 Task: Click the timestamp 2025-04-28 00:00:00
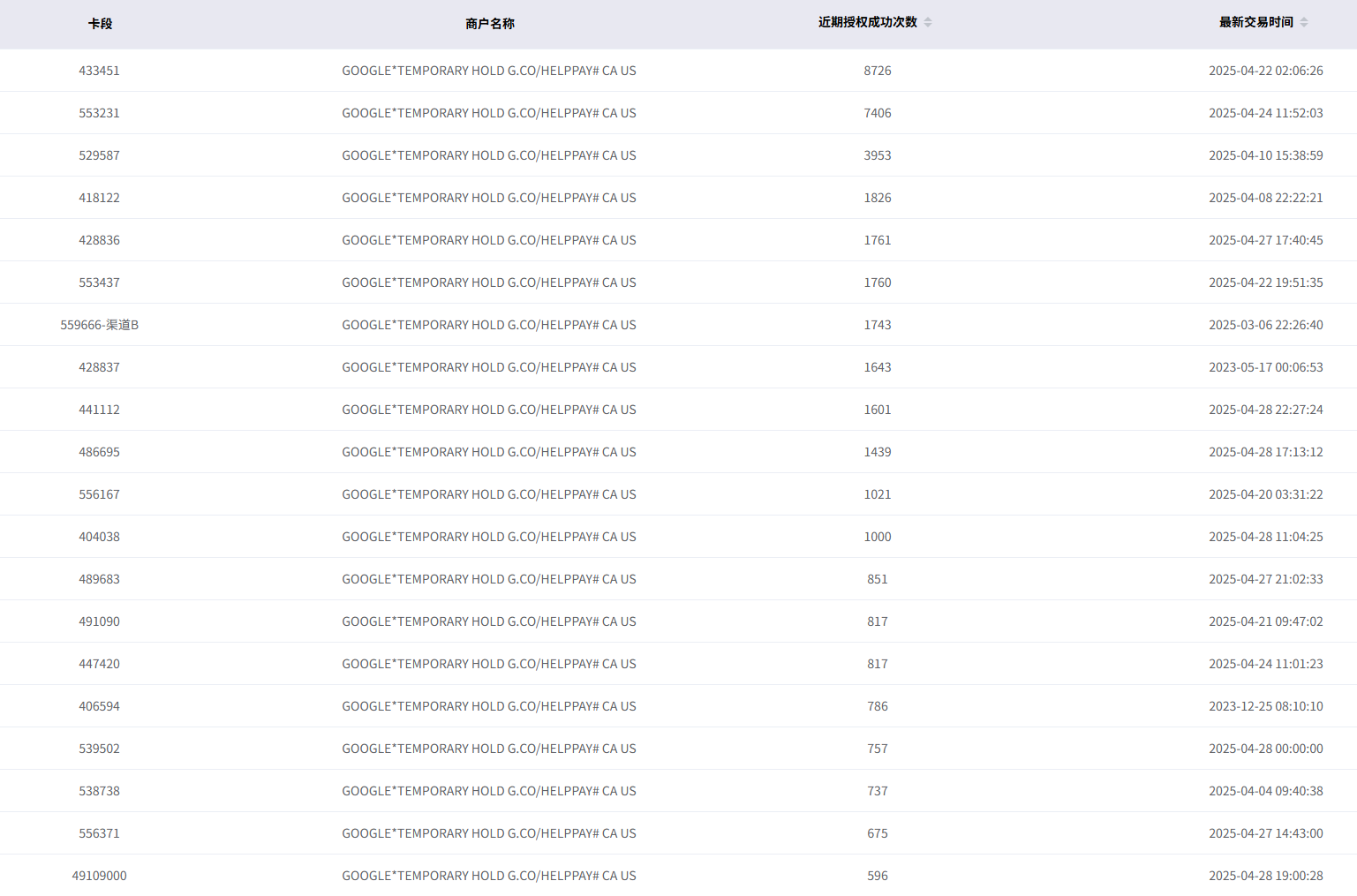click(x=1266, y=749)
